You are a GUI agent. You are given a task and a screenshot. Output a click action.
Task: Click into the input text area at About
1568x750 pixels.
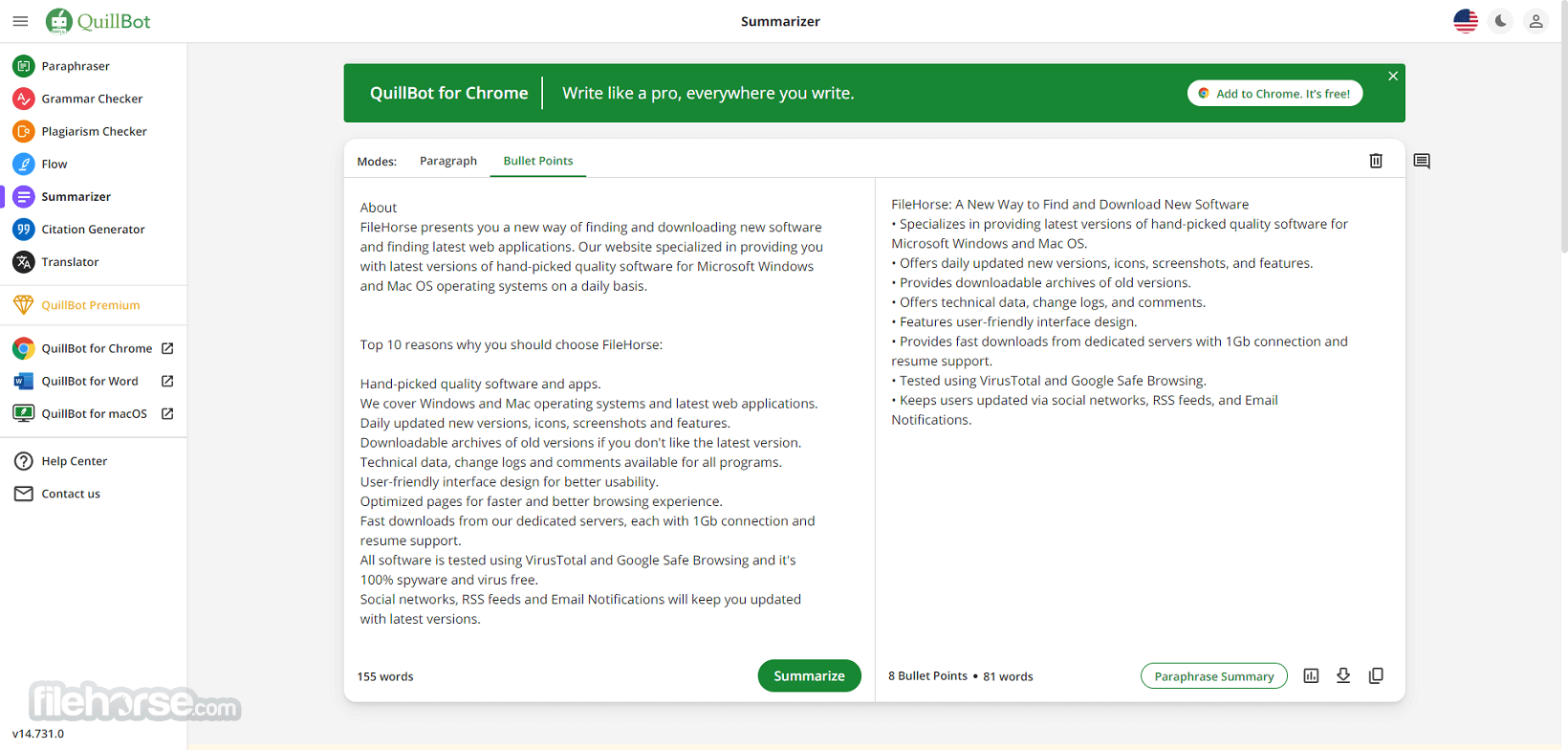point(379,208)
